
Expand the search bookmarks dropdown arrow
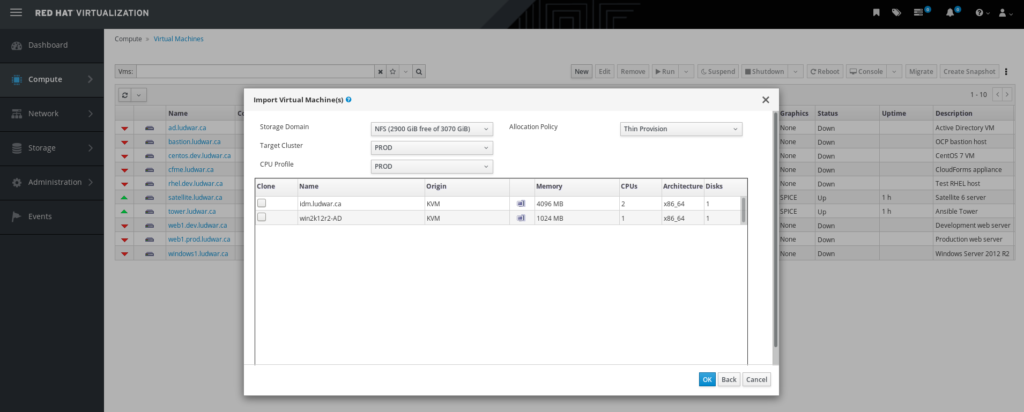tap(405, 72)
